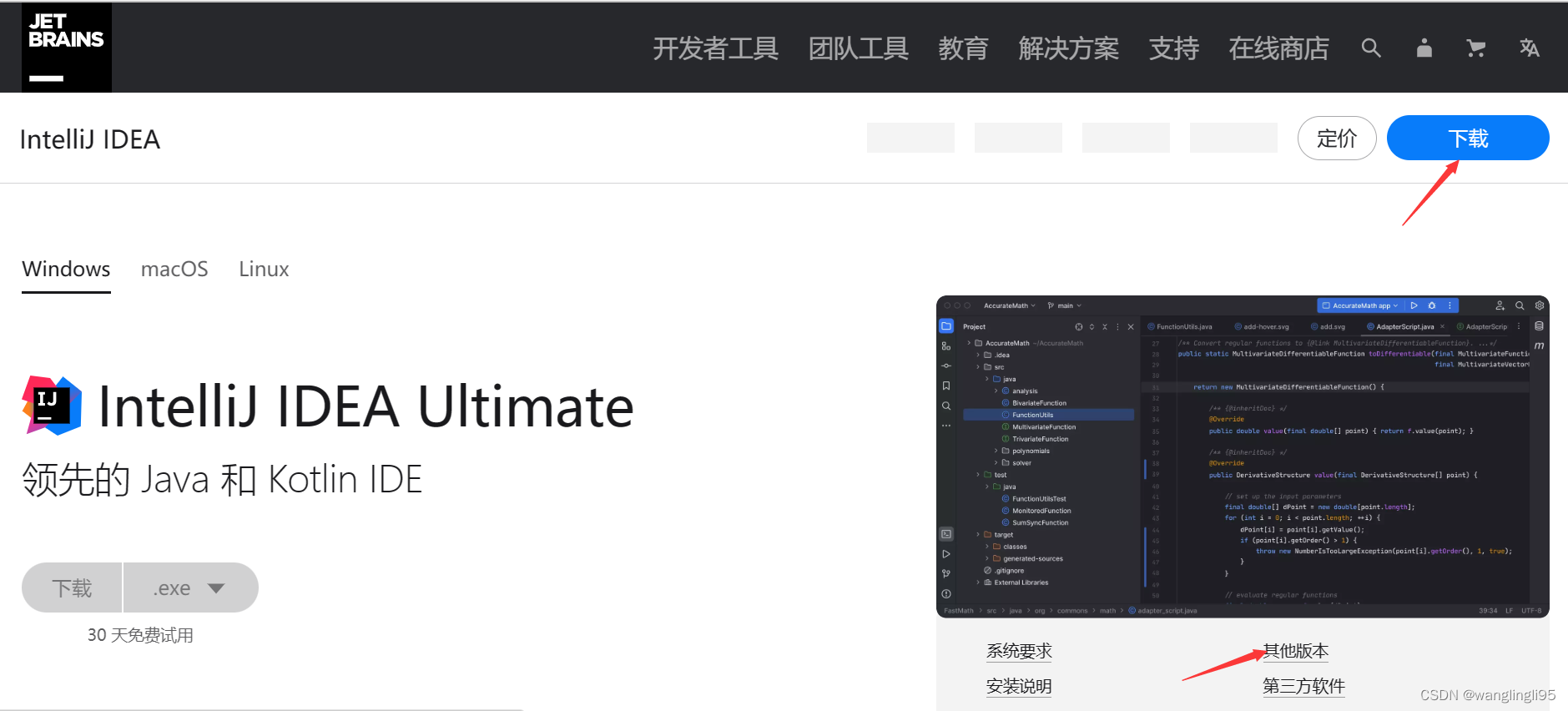Open 支持 menu
This screenshot has height=711, width=1568.
[x=1173, y=48]
